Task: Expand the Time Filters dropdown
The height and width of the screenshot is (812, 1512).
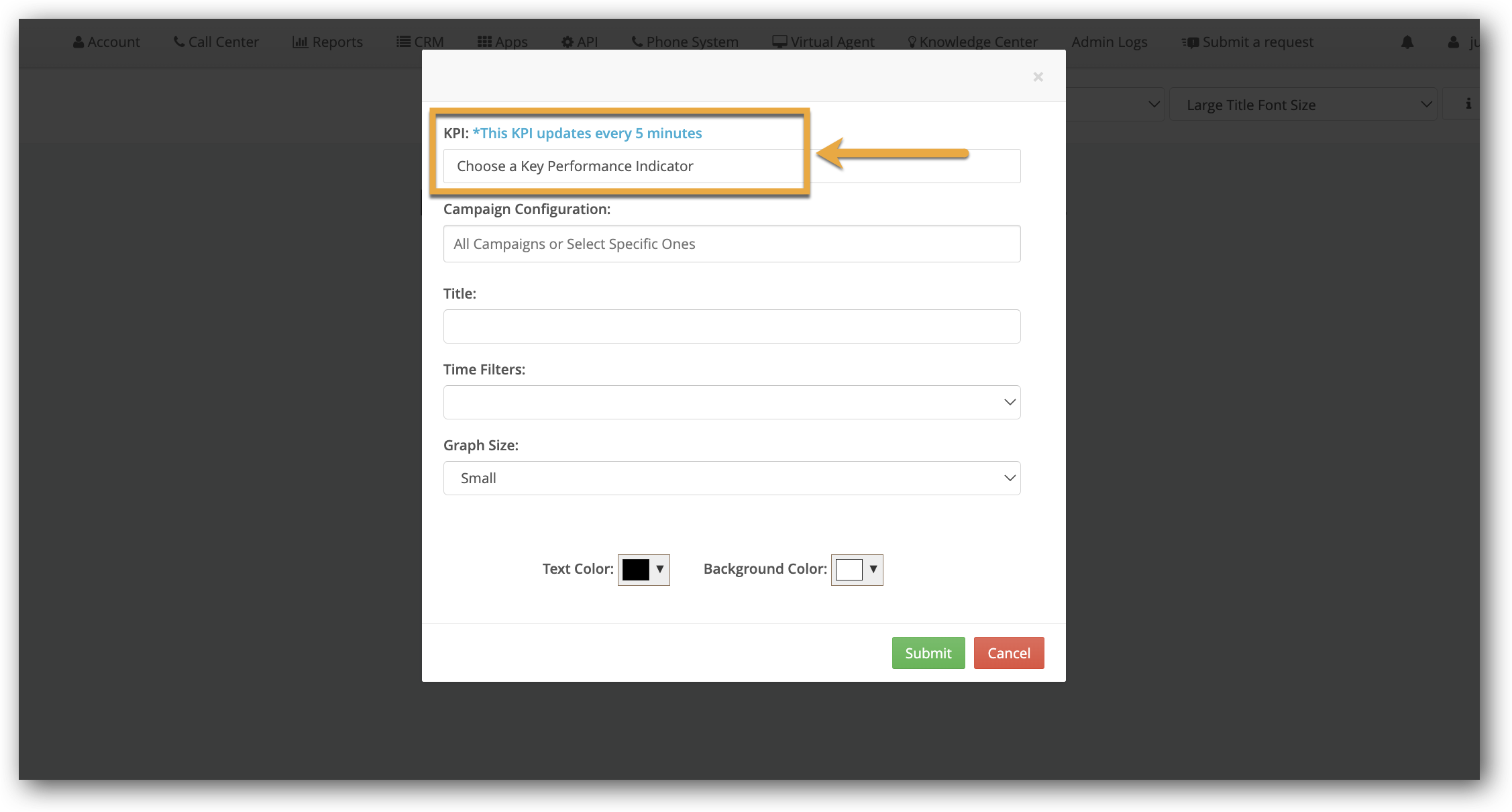Action: 731,402
